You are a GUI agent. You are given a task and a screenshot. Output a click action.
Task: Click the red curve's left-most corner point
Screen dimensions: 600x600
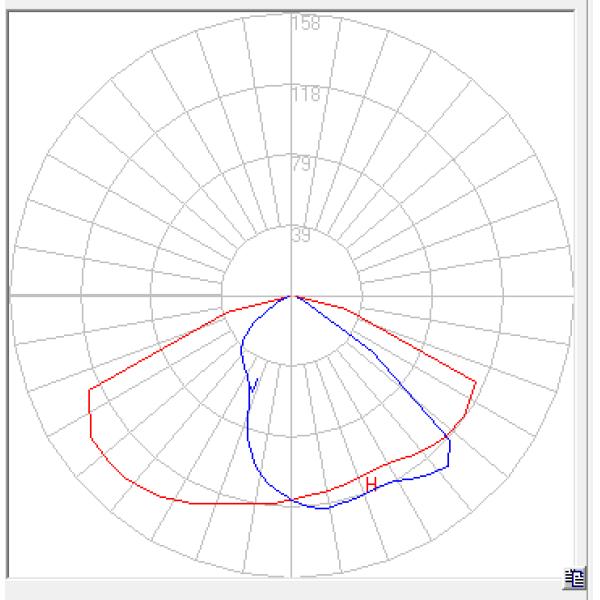89,389
